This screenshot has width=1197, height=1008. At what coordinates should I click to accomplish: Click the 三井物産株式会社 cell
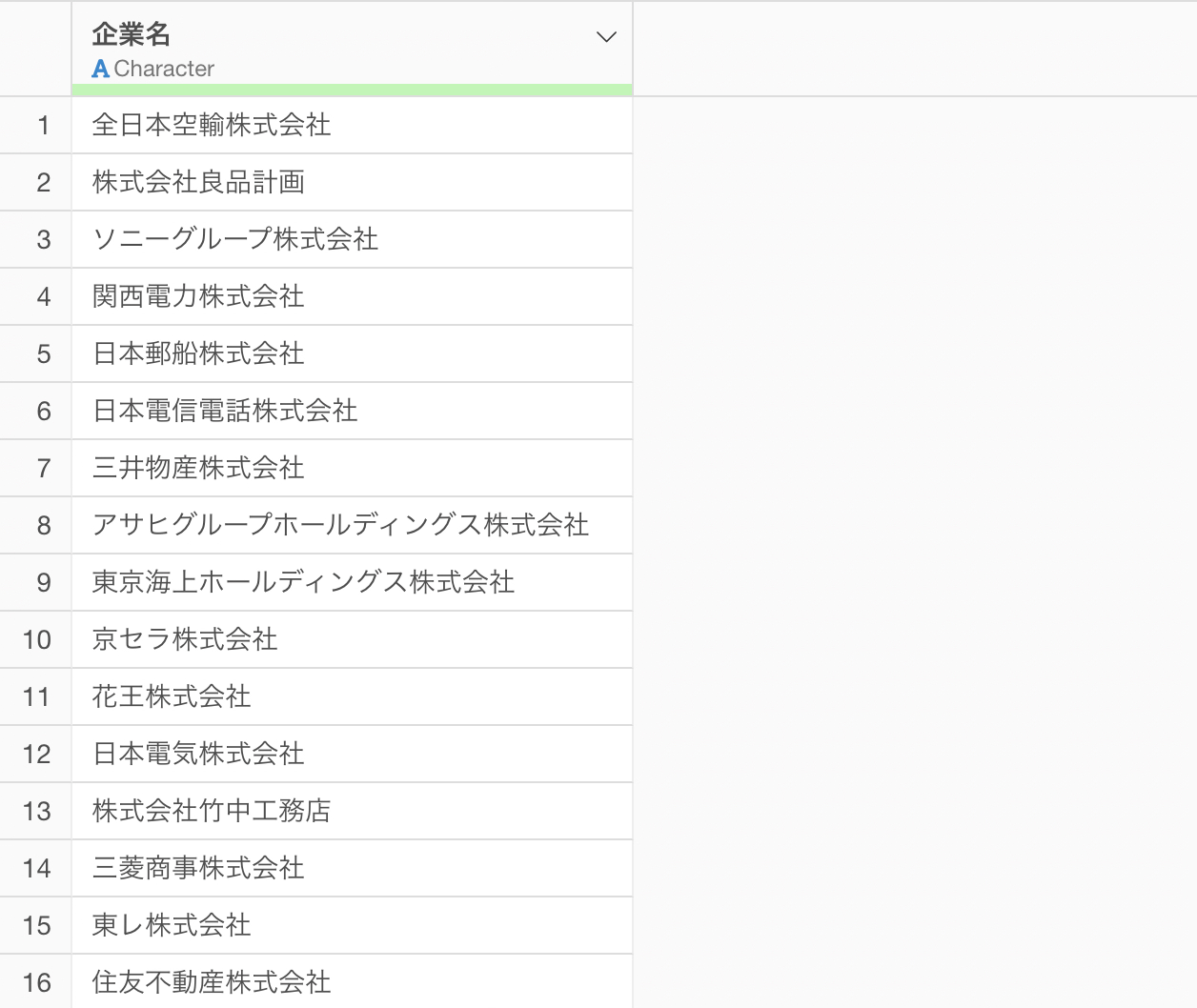(x=198, y=468)
